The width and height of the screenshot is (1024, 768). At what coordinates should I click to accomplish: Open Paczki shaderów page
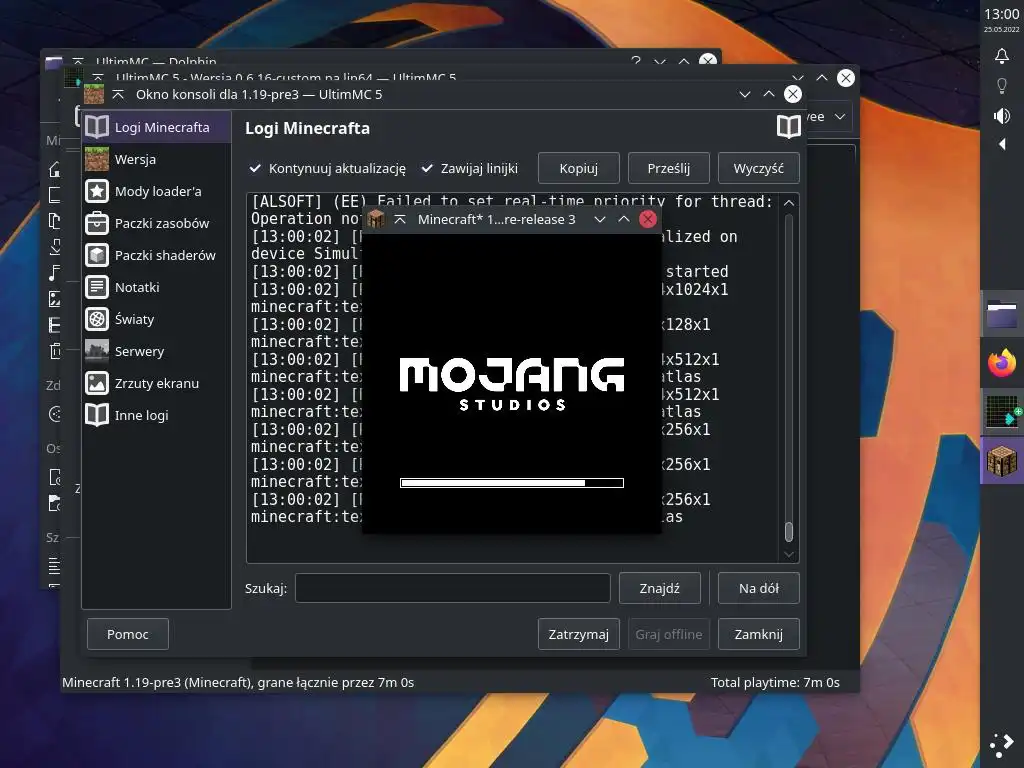coord(156,255)
